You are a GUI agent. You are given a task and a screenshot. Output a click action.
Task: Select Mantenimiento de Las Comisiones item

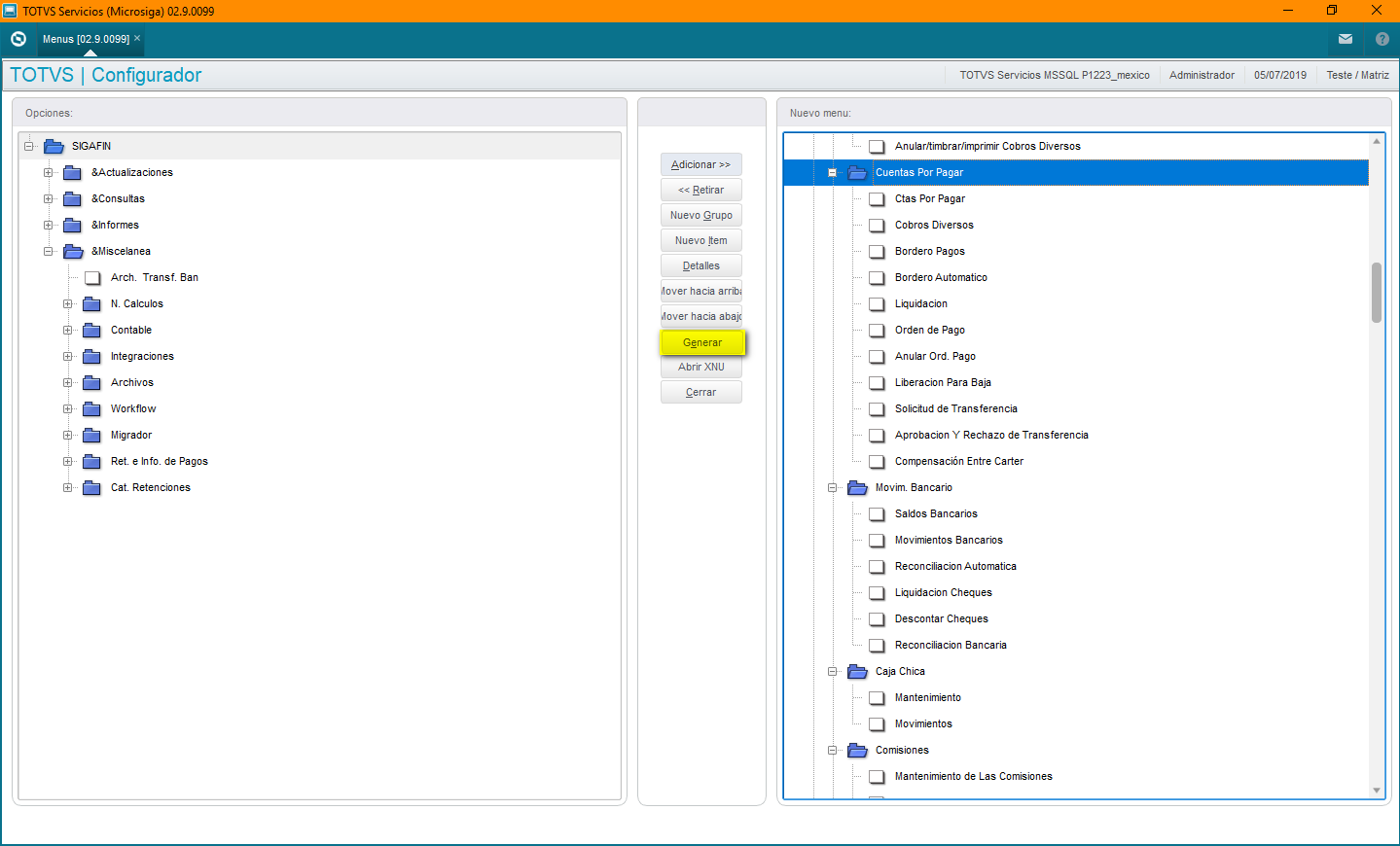click(974, 776)
